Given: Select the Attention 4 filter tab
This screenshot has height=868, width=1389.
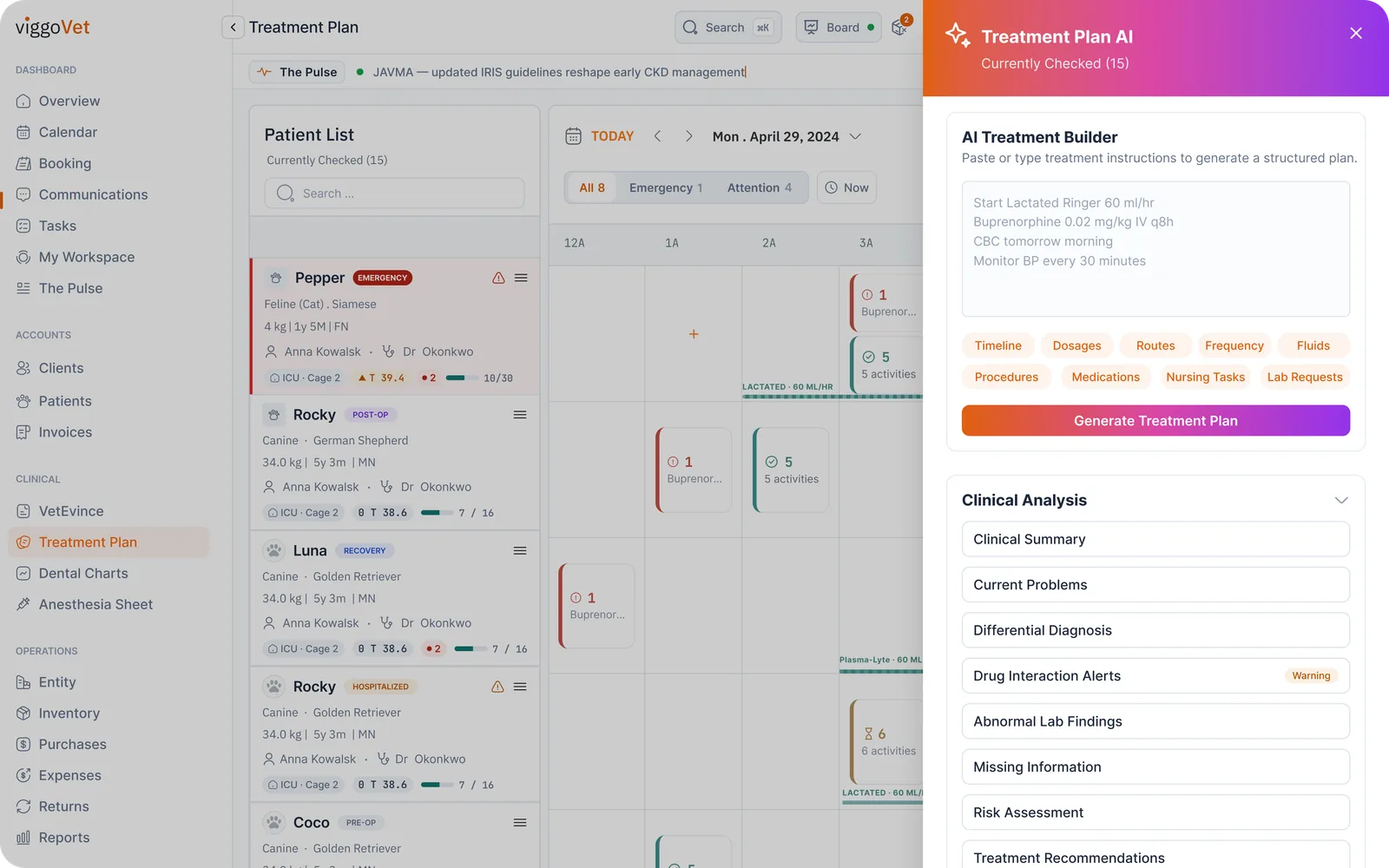Looking at the screenshot, I should coord(760,187).
